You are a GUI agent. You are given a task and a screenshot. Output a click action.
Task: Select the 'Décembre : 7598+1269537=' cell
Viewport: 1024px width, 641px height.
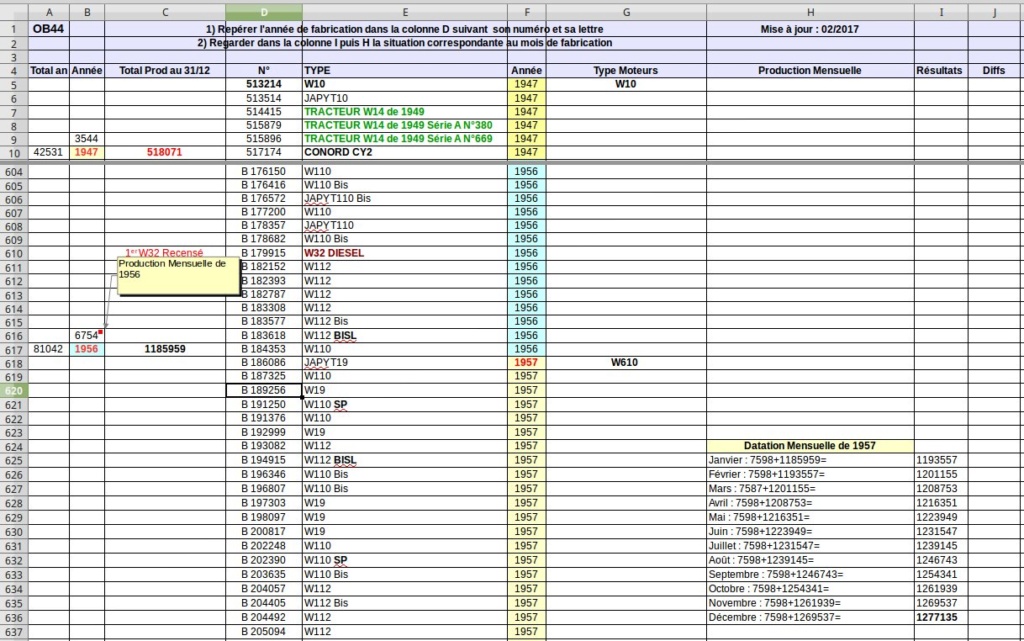(810, 618)
